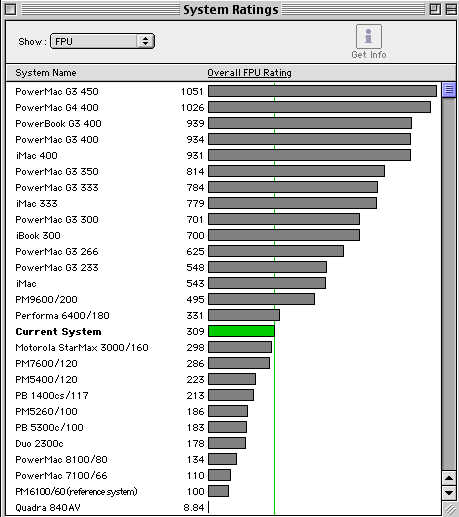459x517 pixels.
Task: Select the PB 5300c/100 row
Action: (x=223, y=427)
